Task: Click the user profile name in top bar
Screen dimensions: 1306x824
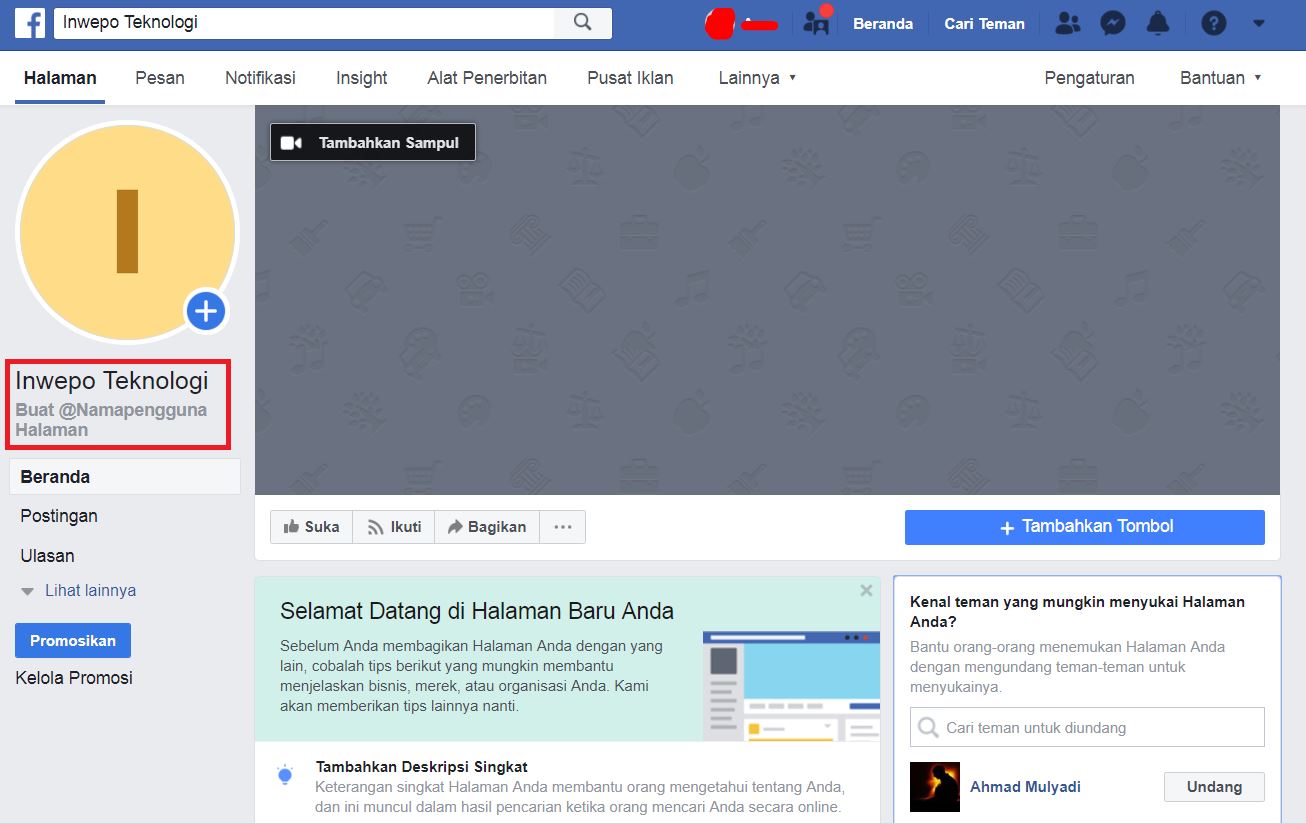Action: (760, 24)
